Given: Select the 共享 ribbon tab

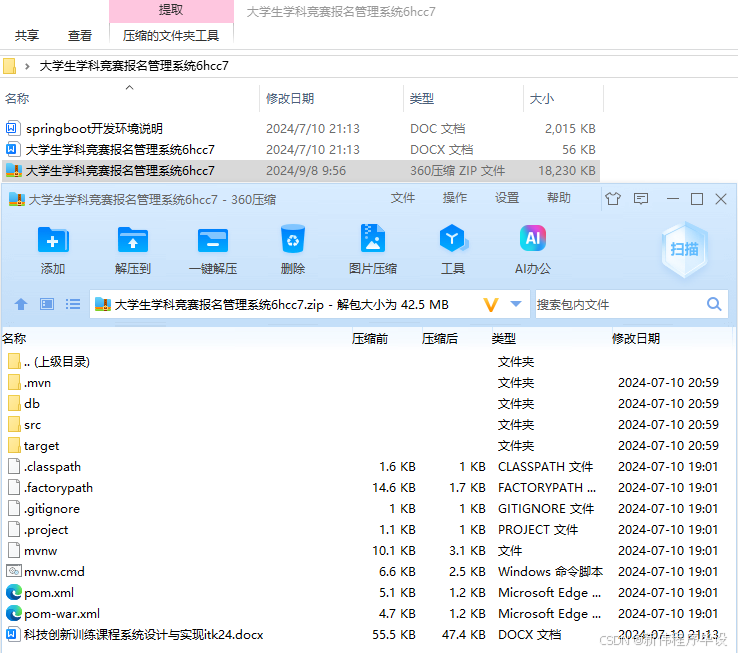Looking at the screenshot, I should coord(26,36).
